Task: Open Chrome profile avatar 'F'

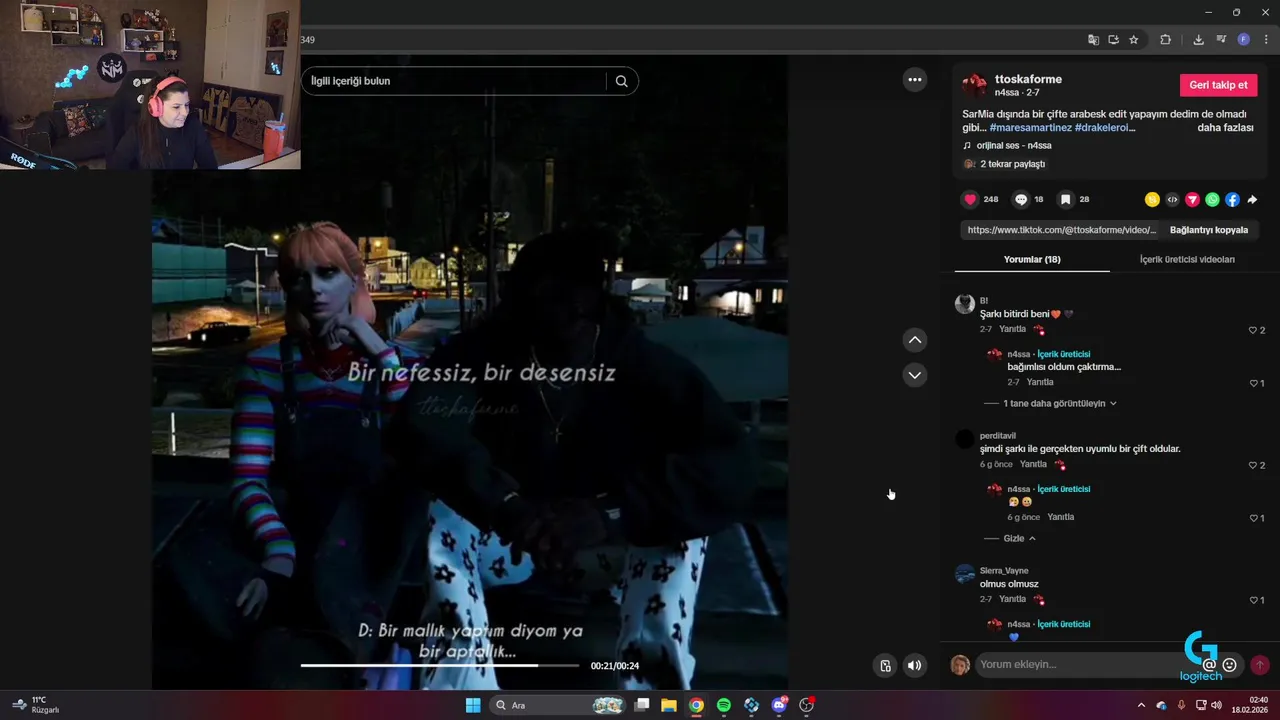Action: tap(1244, 40)
